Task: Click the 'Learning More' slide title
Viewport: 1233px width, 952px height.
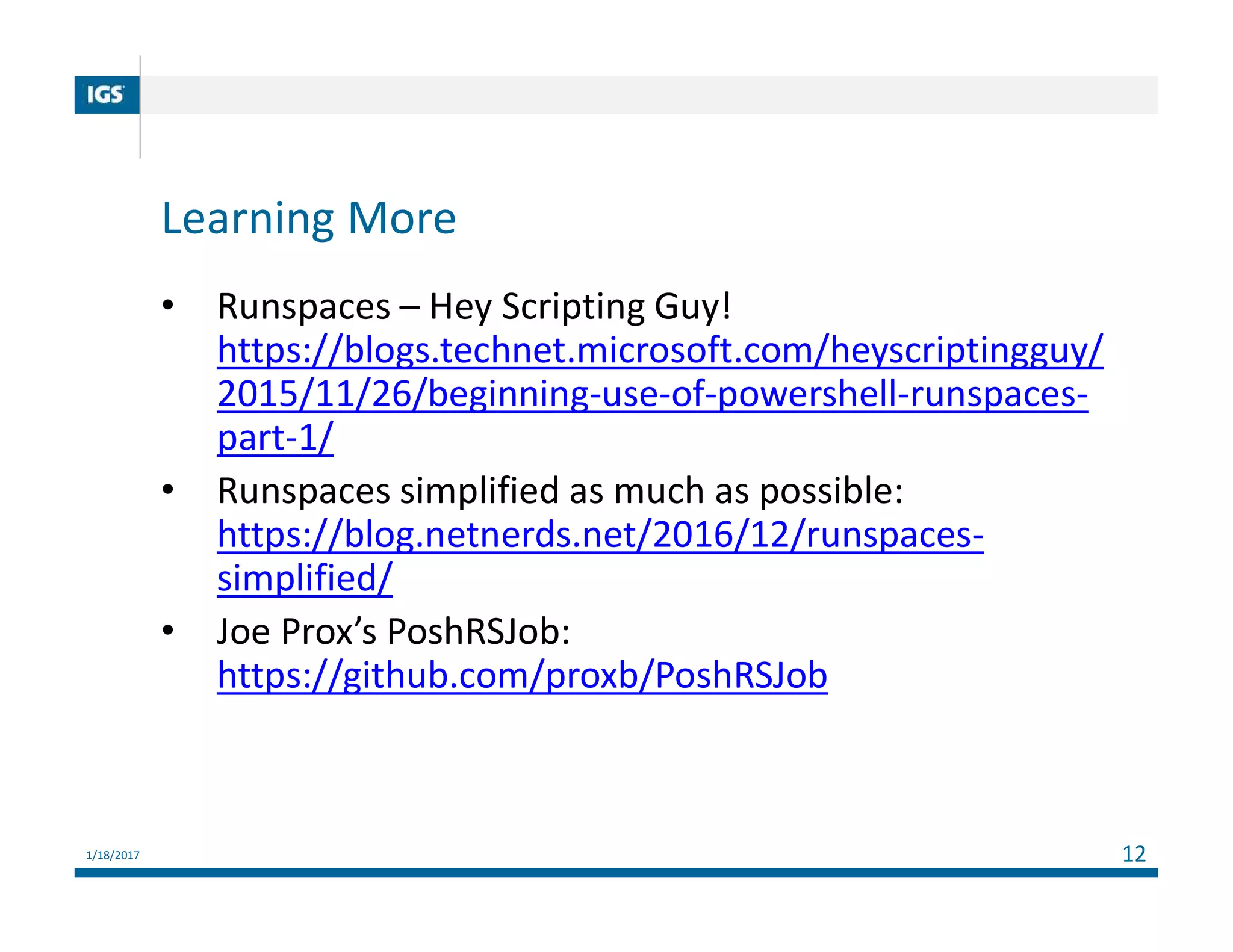Action: click(x=309, y=218)
